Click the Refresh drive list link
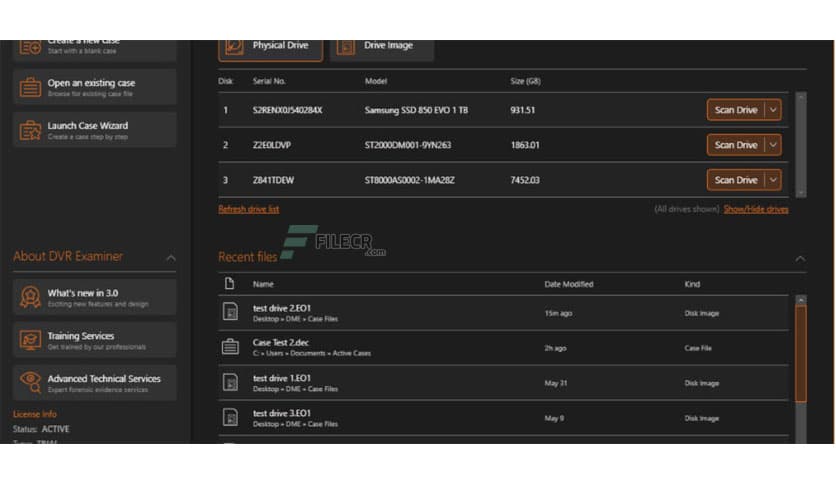The height and width of the screenshot is (484, 836). point(248,209)
